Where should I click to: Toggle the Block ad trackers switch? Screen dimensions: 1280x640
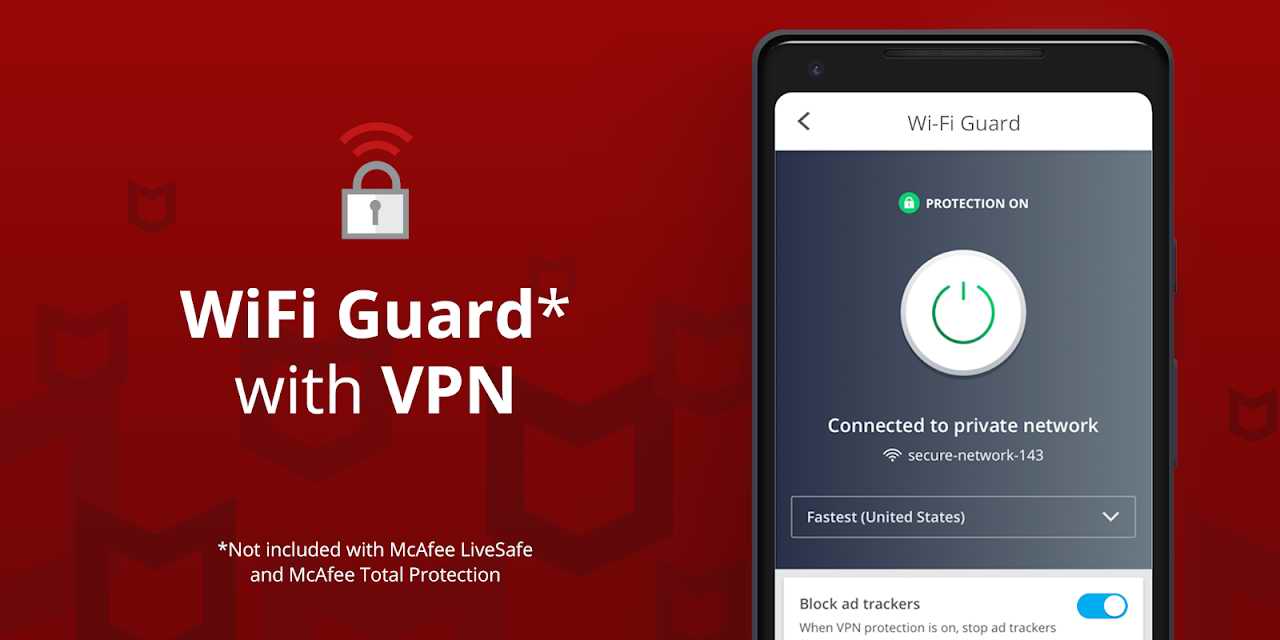pyautogui.click(x=1102, y=606)
